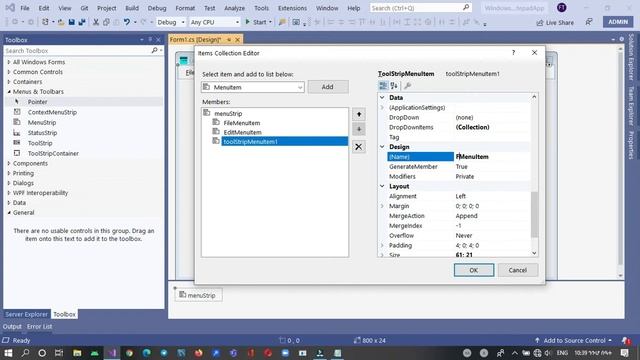Select StatusStrip in the Toolbox
The image size is (640, 360).
pos(42,133)
